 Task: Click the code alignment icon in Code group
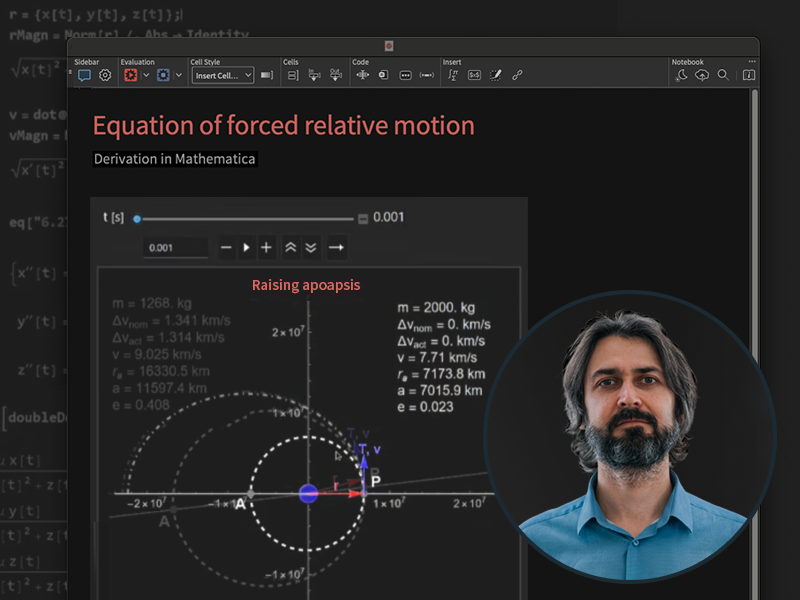363,76
